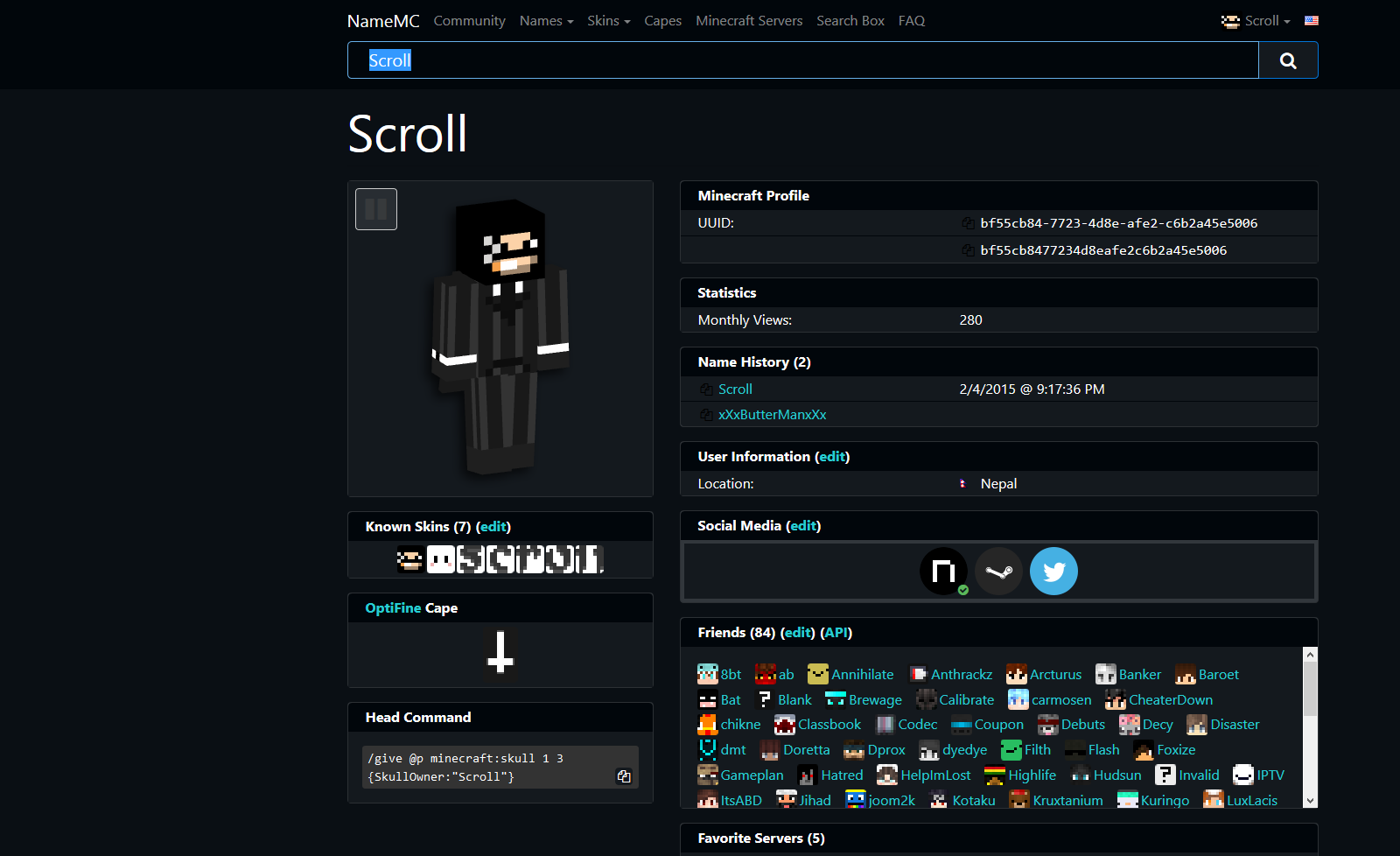Click the friends list scrollbar thumb
1400x856 pixels.
[x=1310, y=688]
